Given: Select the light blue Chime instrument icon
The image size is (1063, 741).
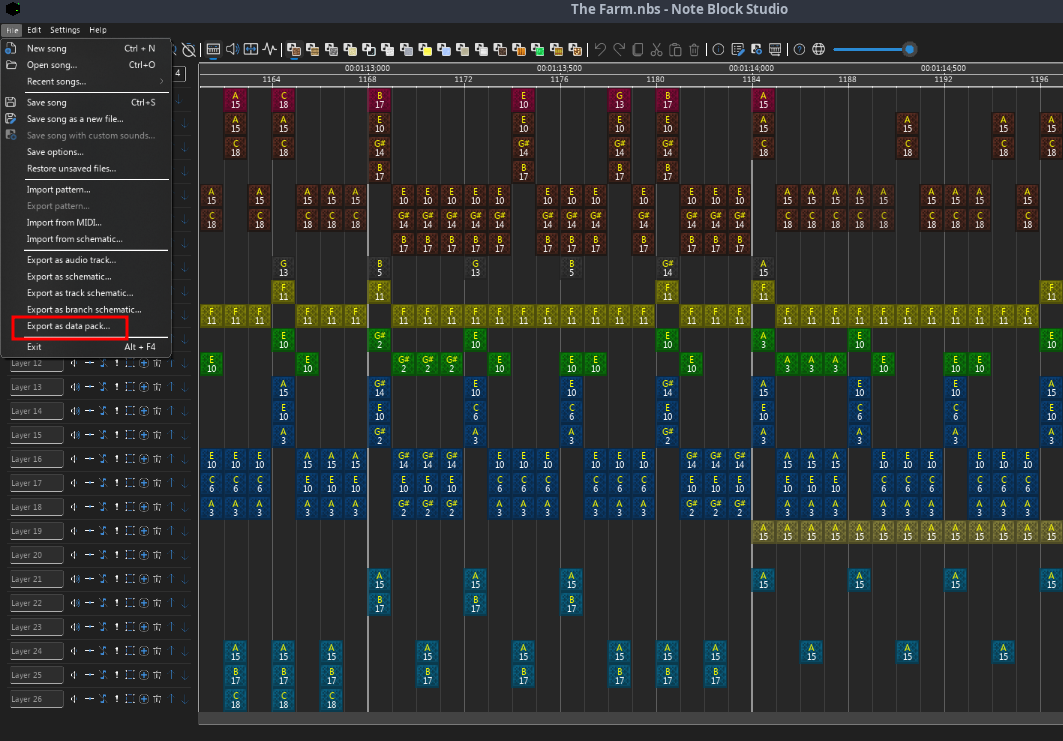Looking at the screenshot, I should point(444,49).
